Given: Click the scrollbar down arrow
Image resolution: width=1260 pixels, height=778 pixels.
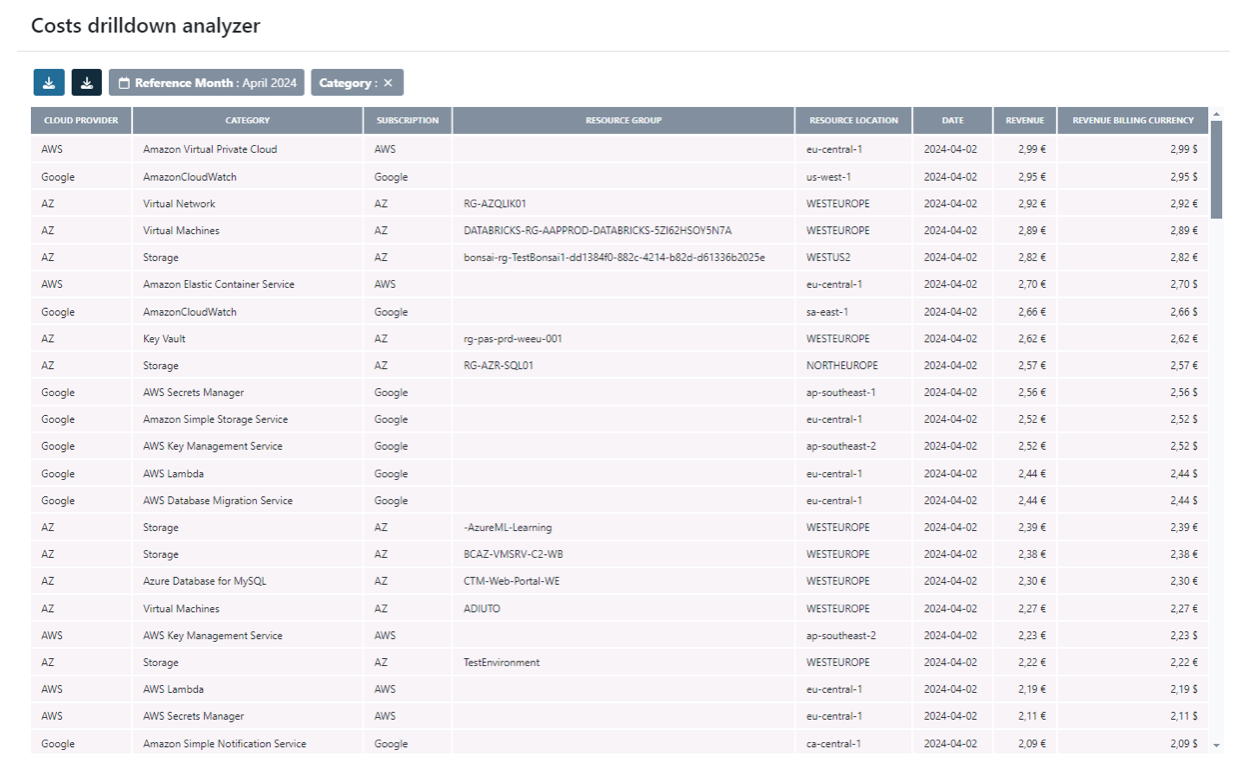Looking at the screenshot, I should coord(1216,745).
